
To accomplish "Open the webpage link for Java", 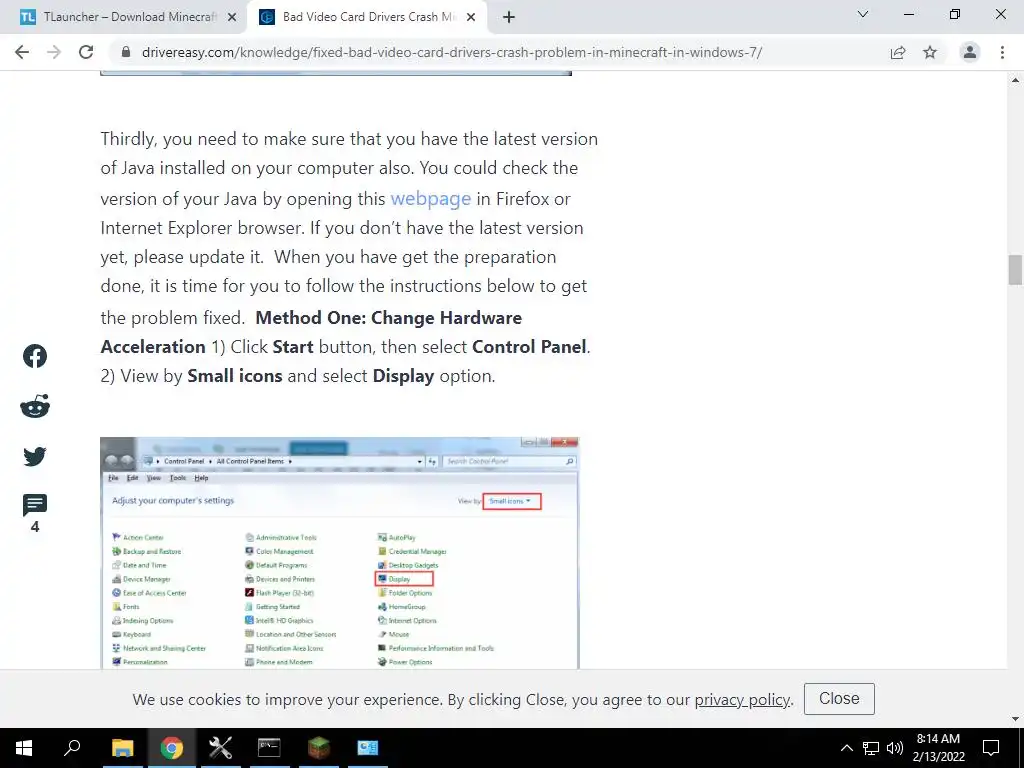I will (430, 199).
